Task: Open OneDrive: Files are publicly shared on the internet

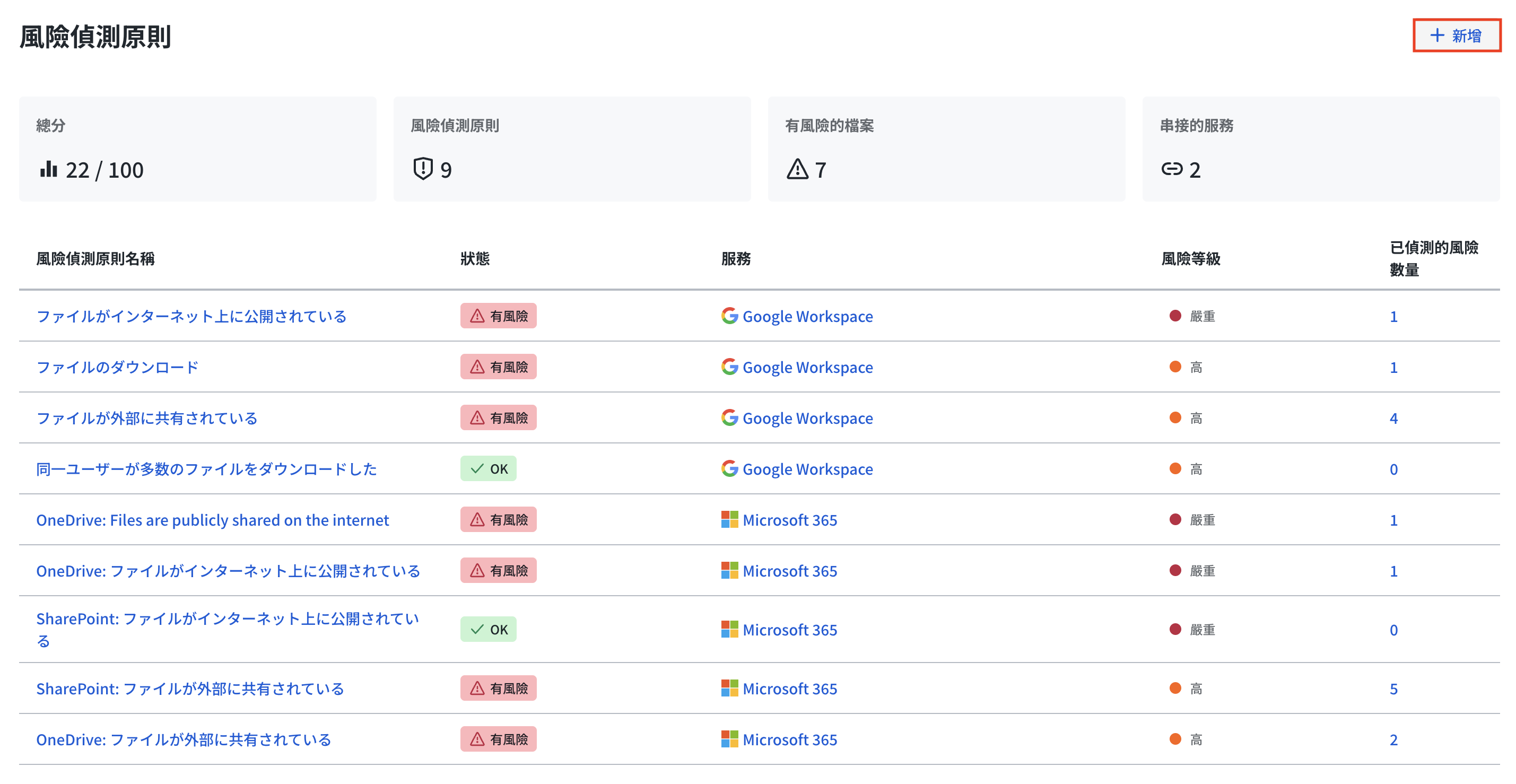Action: [213, 520]
